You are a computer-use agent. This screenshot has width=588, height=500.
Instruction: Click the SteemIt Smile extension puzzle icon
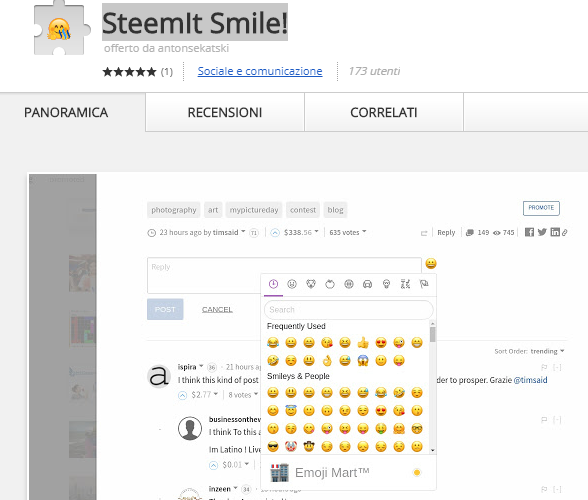point(62,28)
